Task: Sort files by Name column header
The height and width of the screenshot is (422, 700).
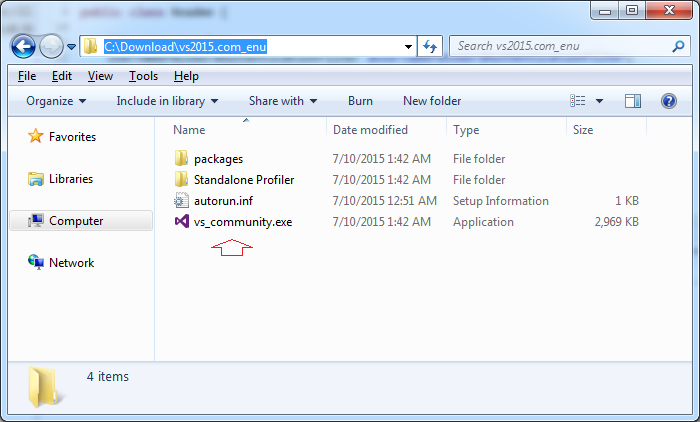Action: coord(189,130)
